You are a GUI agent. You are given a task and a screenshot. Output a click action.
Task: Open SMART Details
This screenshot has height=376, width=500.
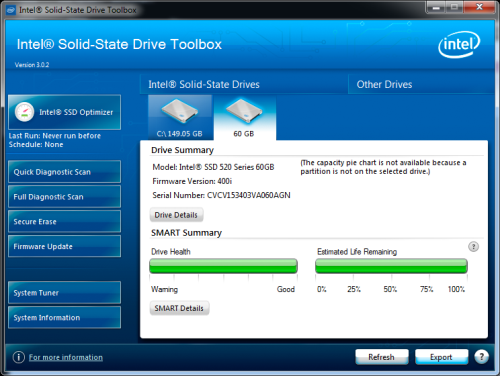pos(179,308)
